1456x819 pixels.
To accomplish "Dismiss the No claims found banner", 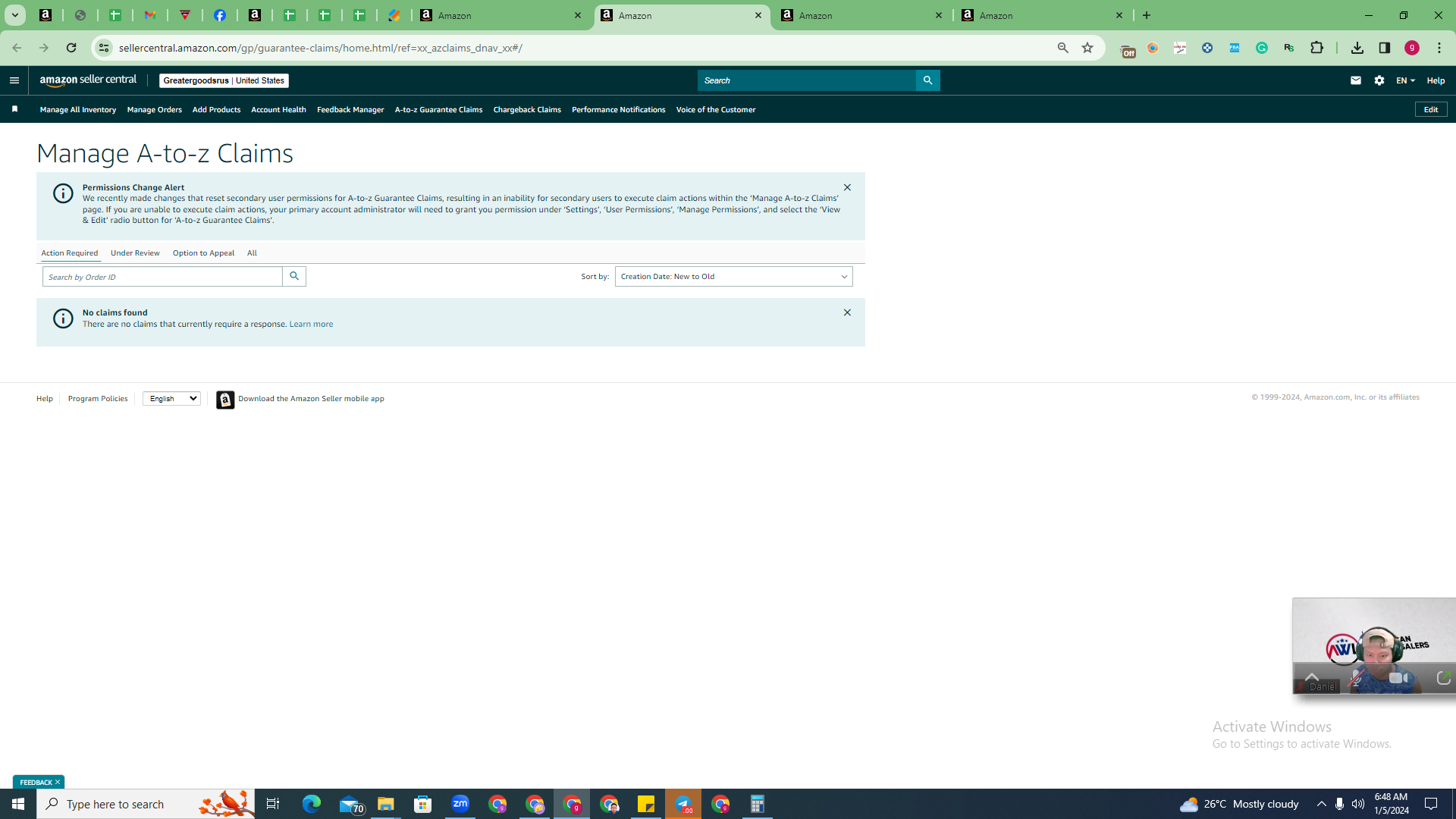I will 847,312.
